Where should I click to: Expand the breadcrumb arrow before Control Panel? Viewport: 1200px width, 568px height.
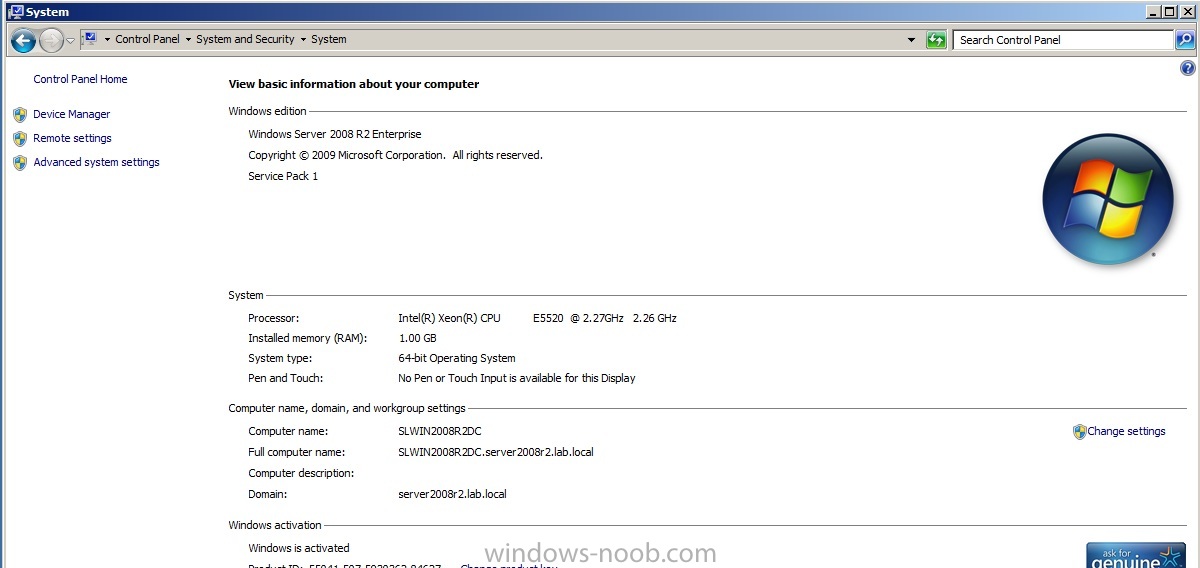(x=105, y=40)
